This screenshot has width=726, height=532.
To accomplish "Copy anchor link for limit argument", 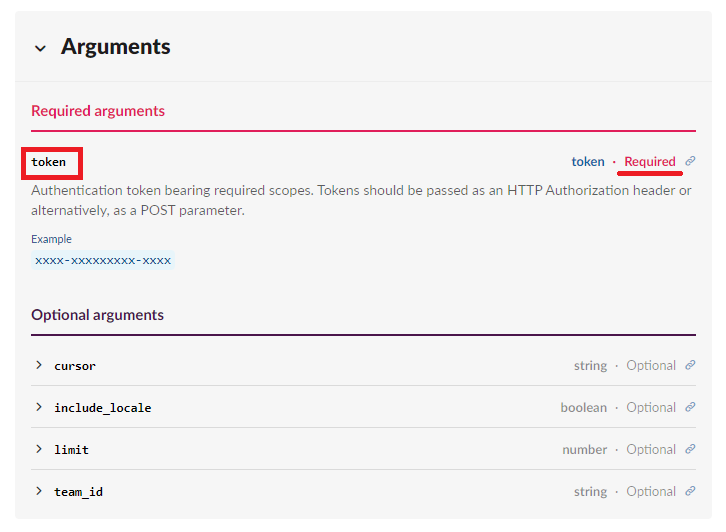I will (x=690, y=450).
